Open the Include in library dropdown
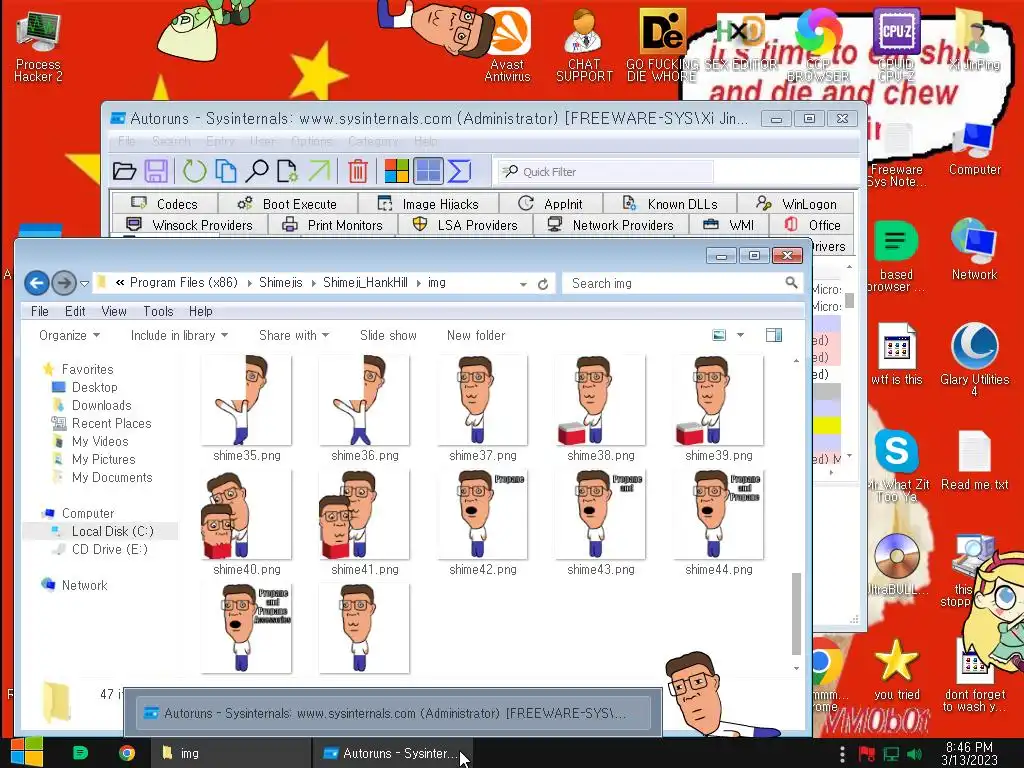The image size is (1024, 768). [x=179, y=336]
